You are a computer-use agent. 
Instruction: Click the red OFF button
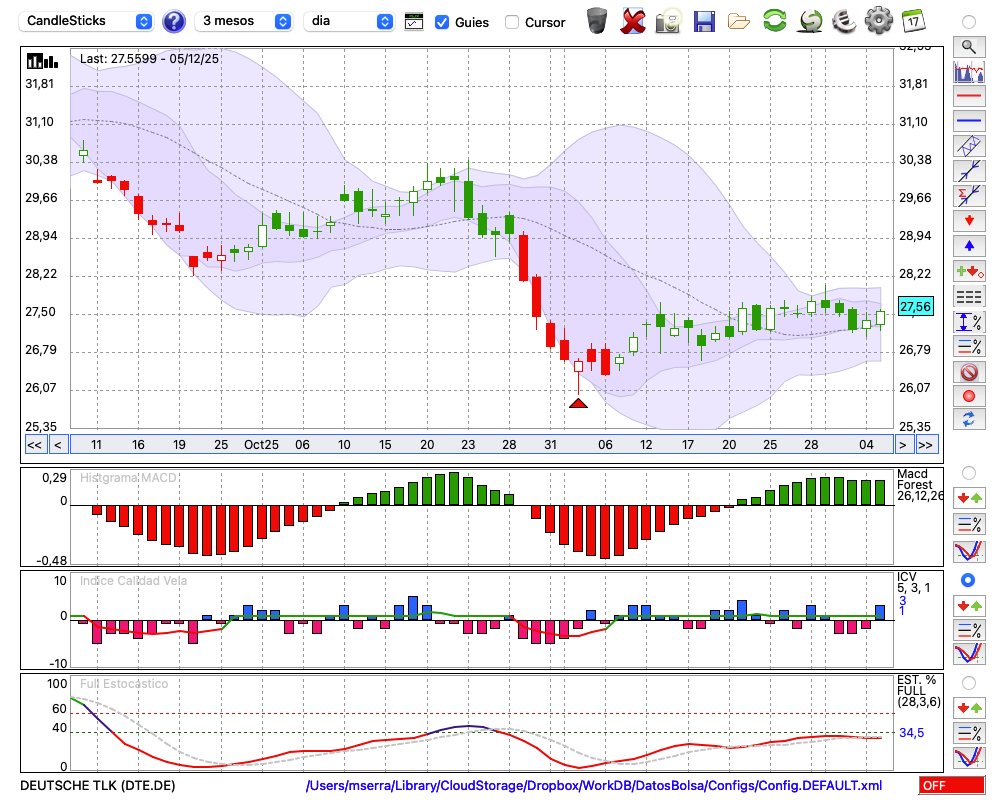pyautogui.click(x=951, y=786)
